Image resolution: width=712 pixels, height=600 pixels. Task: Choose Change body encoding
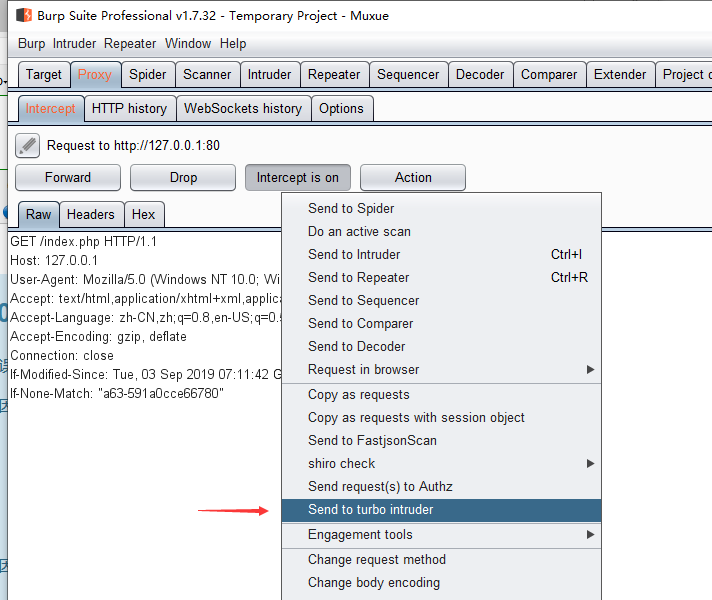click(x=441, y=583)
